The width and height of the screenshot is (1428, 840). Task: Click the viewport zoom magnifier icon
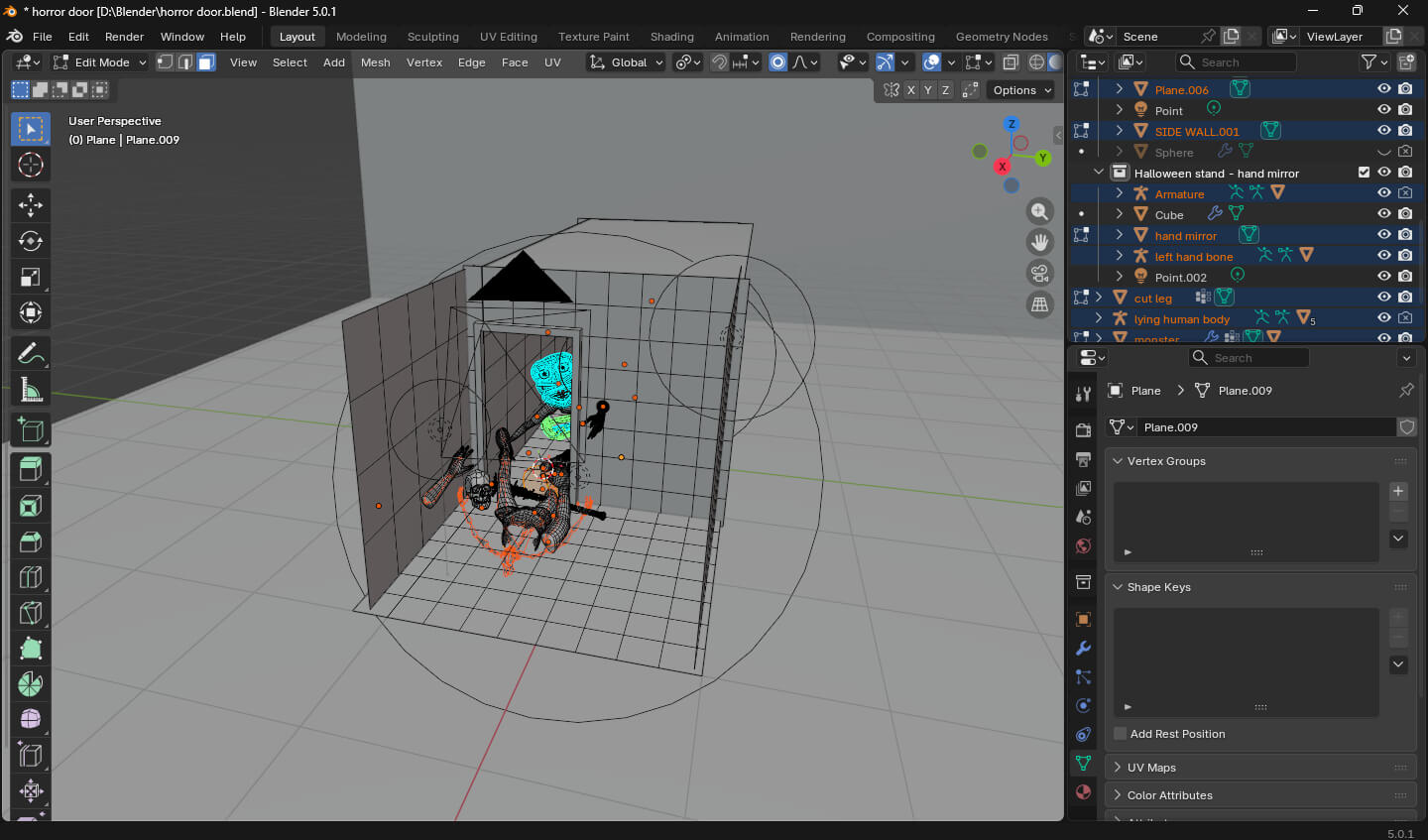[x=1039, y=211]
